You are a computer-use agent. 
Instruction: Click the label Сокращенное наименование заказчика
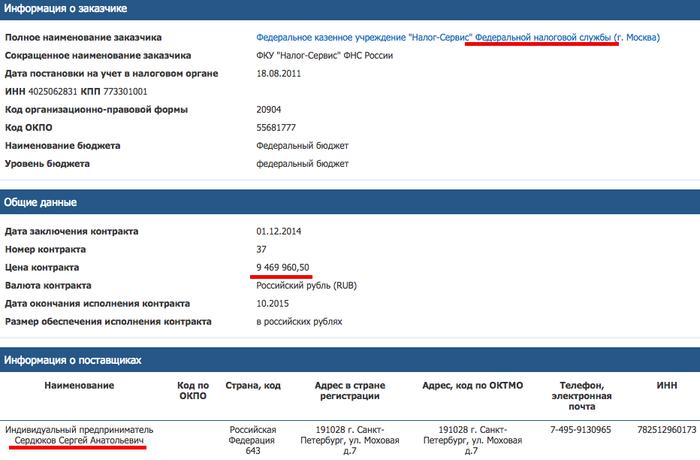[x=98, y=56]
